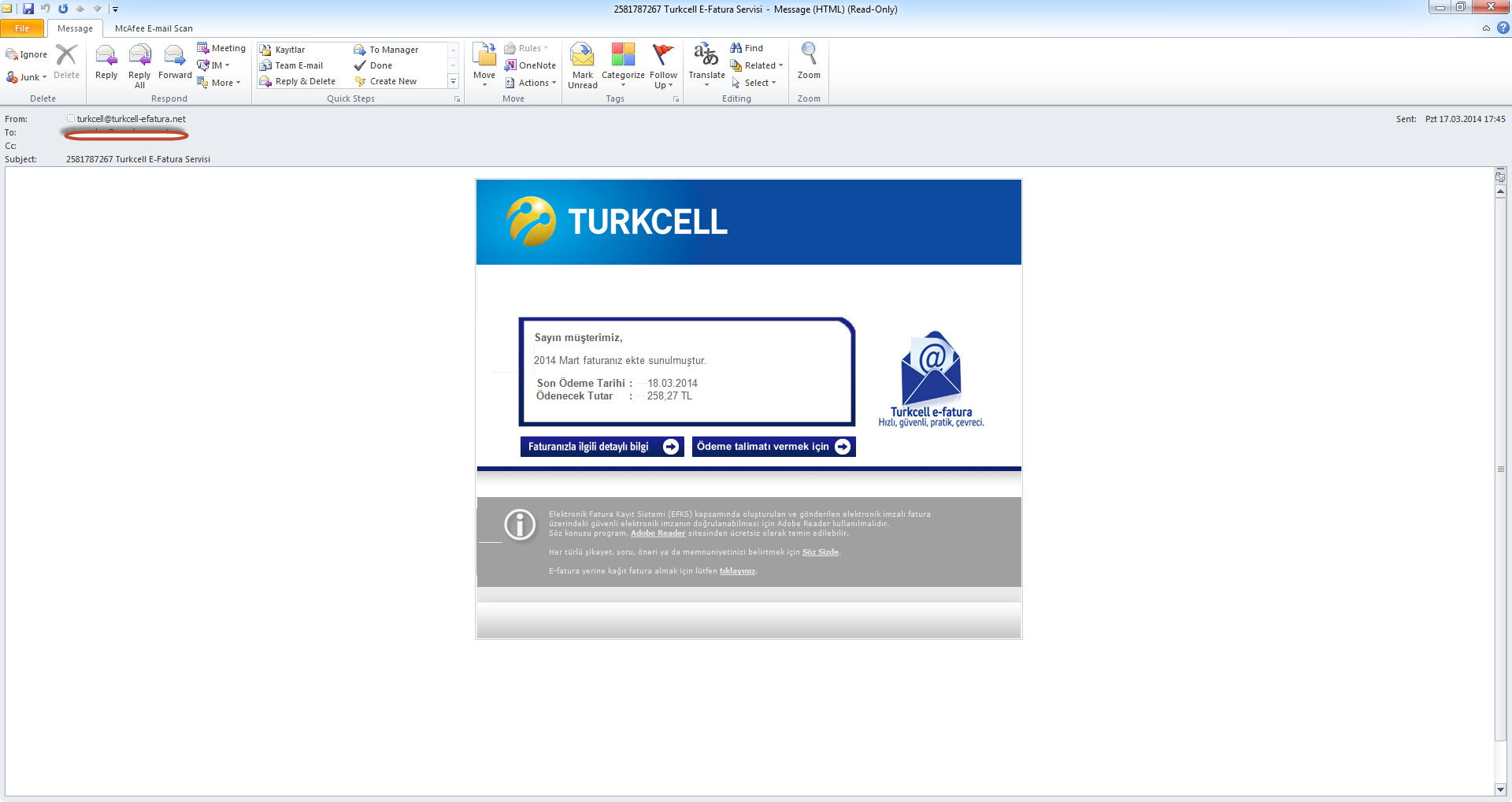
Task: Click the scrollbar up arrow
Action: 1500,191
